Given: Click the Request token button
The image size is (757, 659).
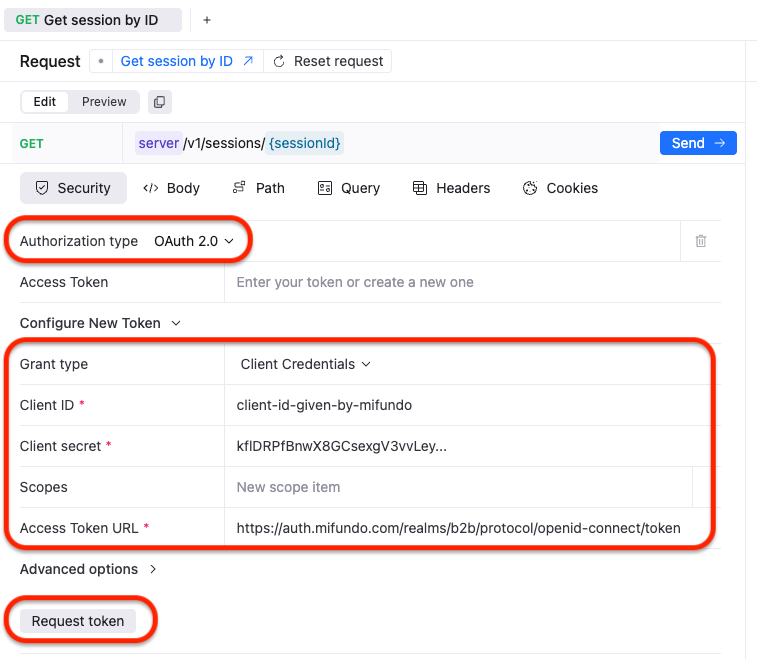Looking at the screenshot, I should [78, 621].
